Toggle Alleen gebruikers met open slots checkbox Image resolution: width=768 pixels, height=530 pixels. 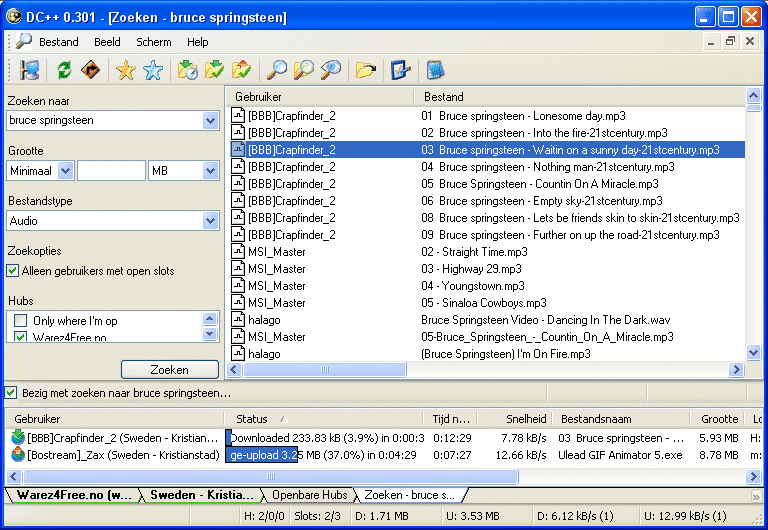click(13, 270)
